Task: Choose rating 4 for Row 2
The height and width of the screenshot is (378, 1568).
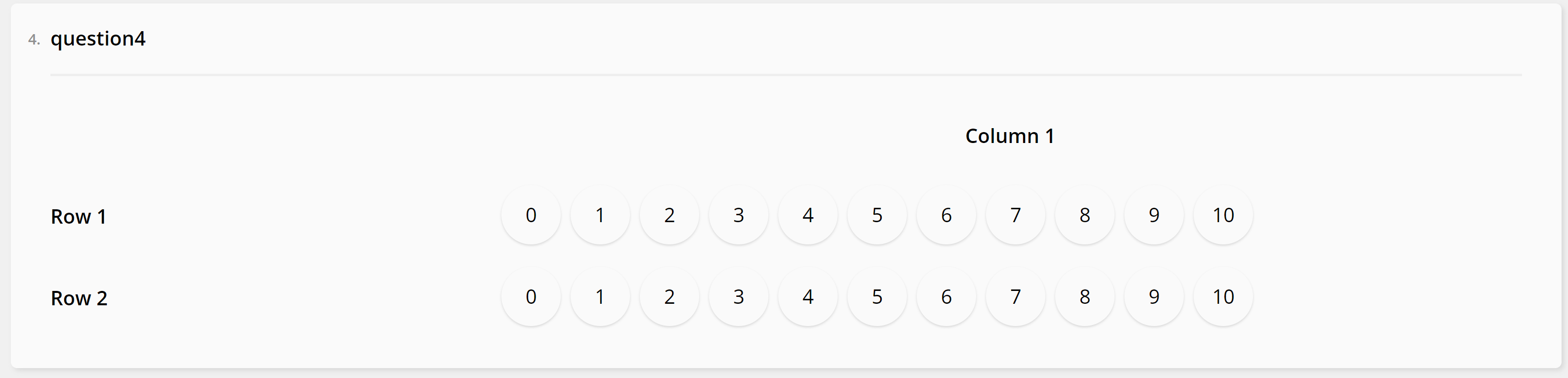Action: click(808, 296)
